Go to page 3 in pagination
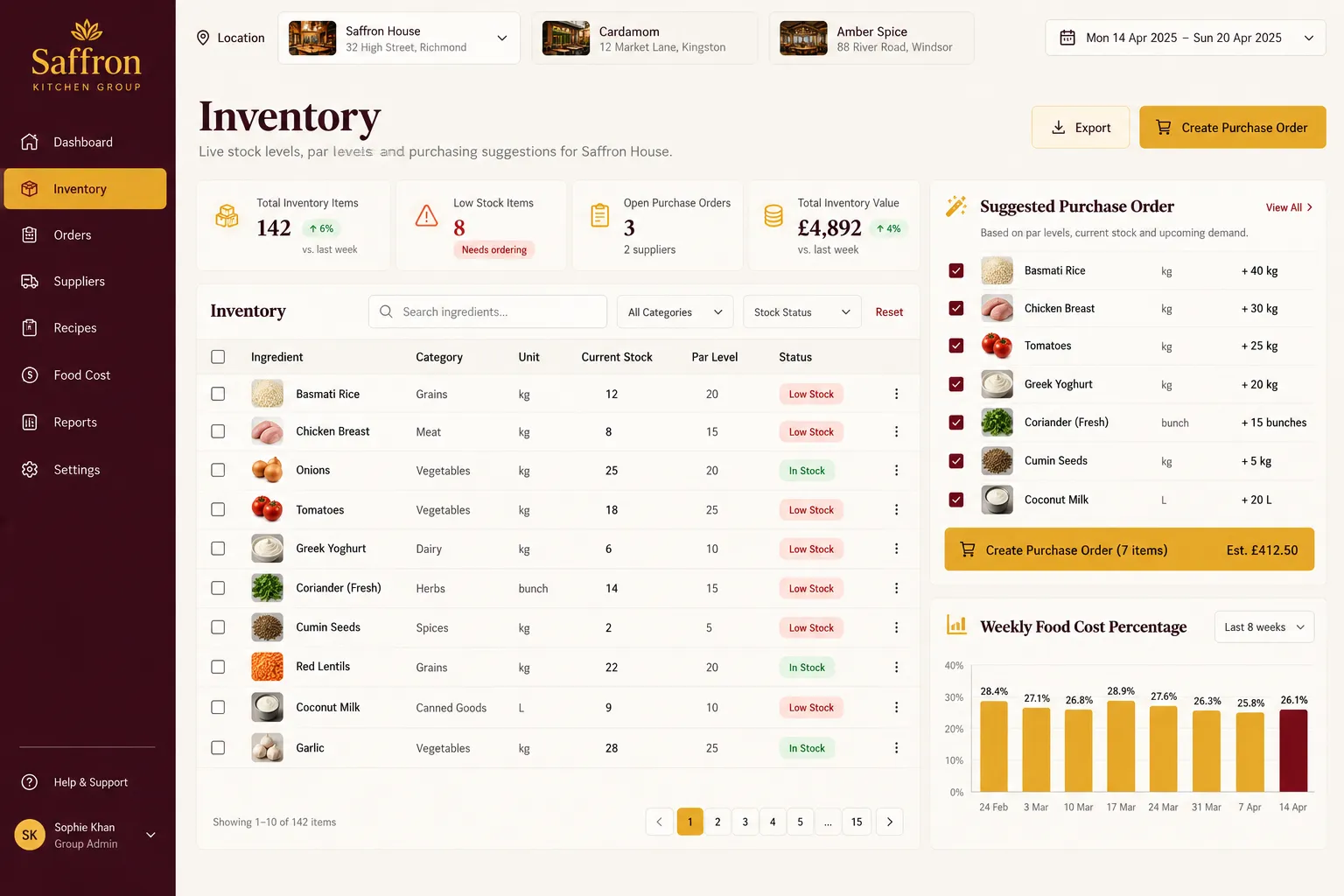 coord(745,822)
